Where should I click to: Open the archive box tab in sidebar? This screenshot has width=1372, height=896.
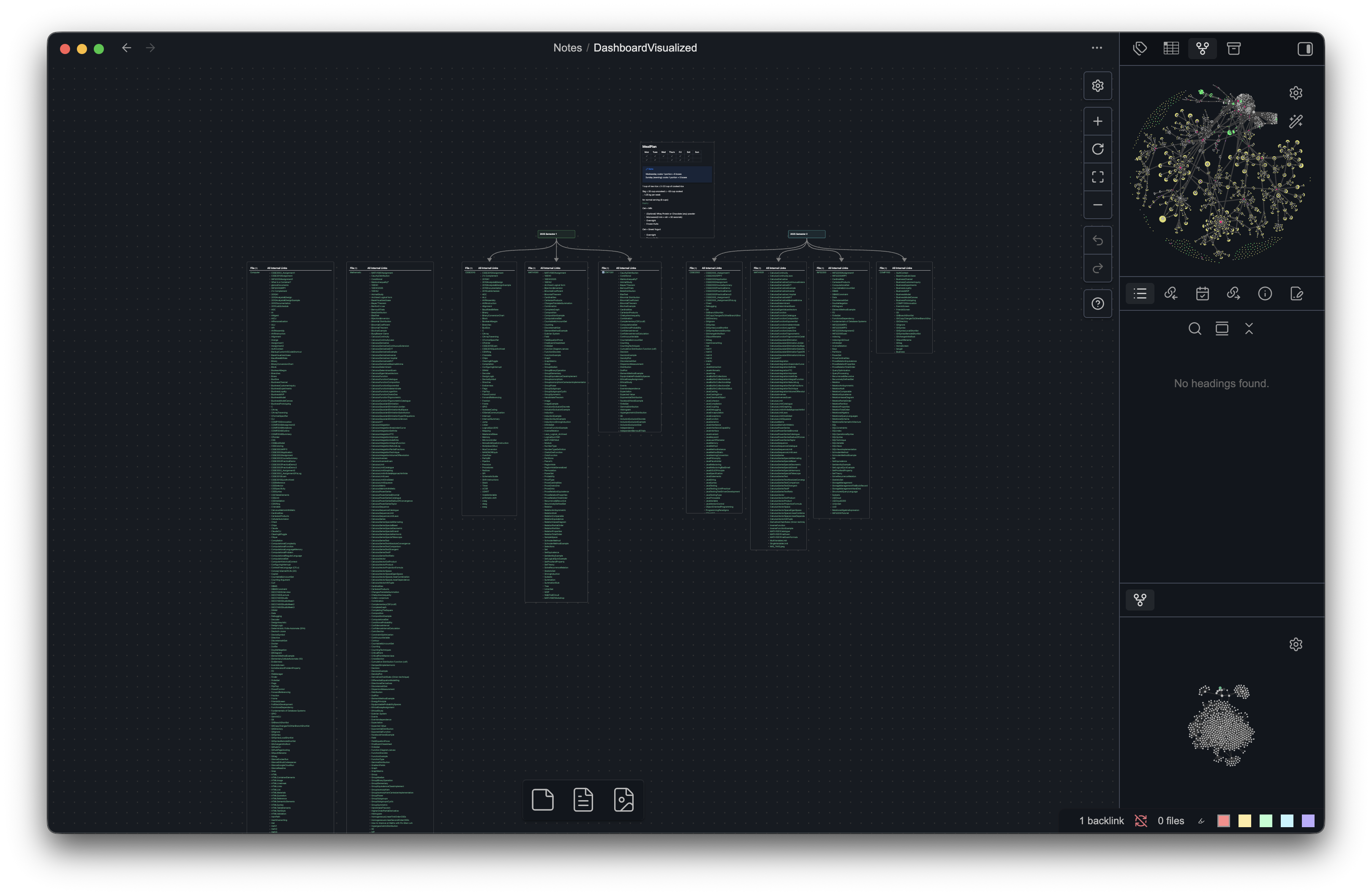[1233, 49]
